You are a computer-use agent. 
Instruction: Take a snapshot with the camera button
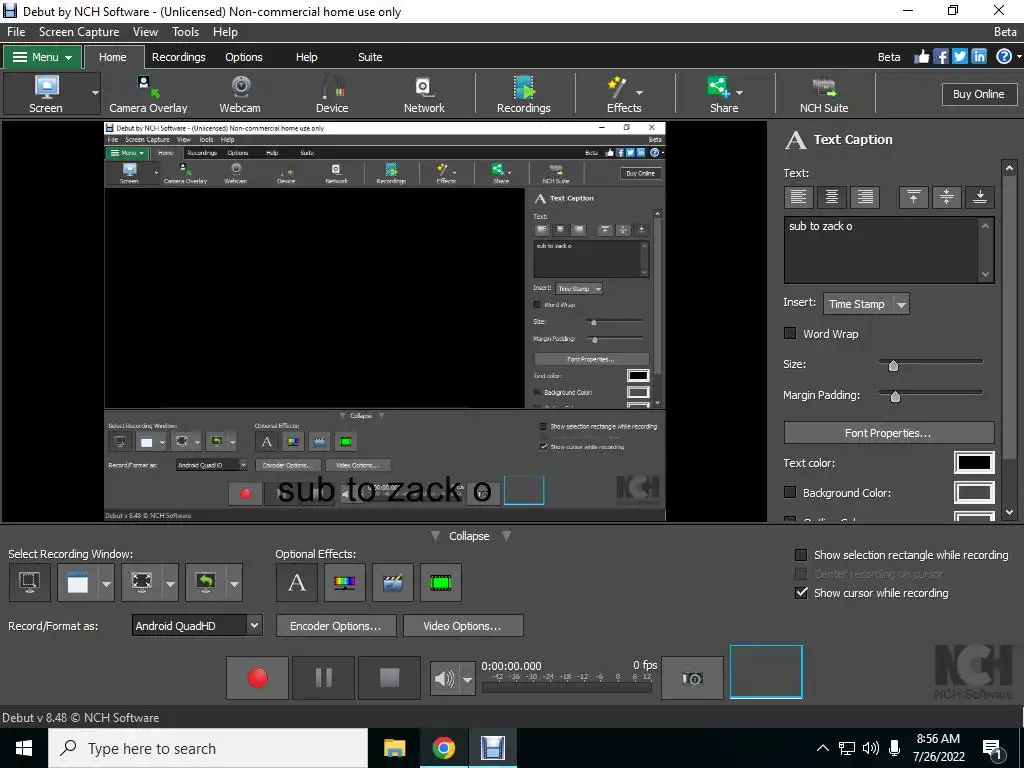[692, 678]
